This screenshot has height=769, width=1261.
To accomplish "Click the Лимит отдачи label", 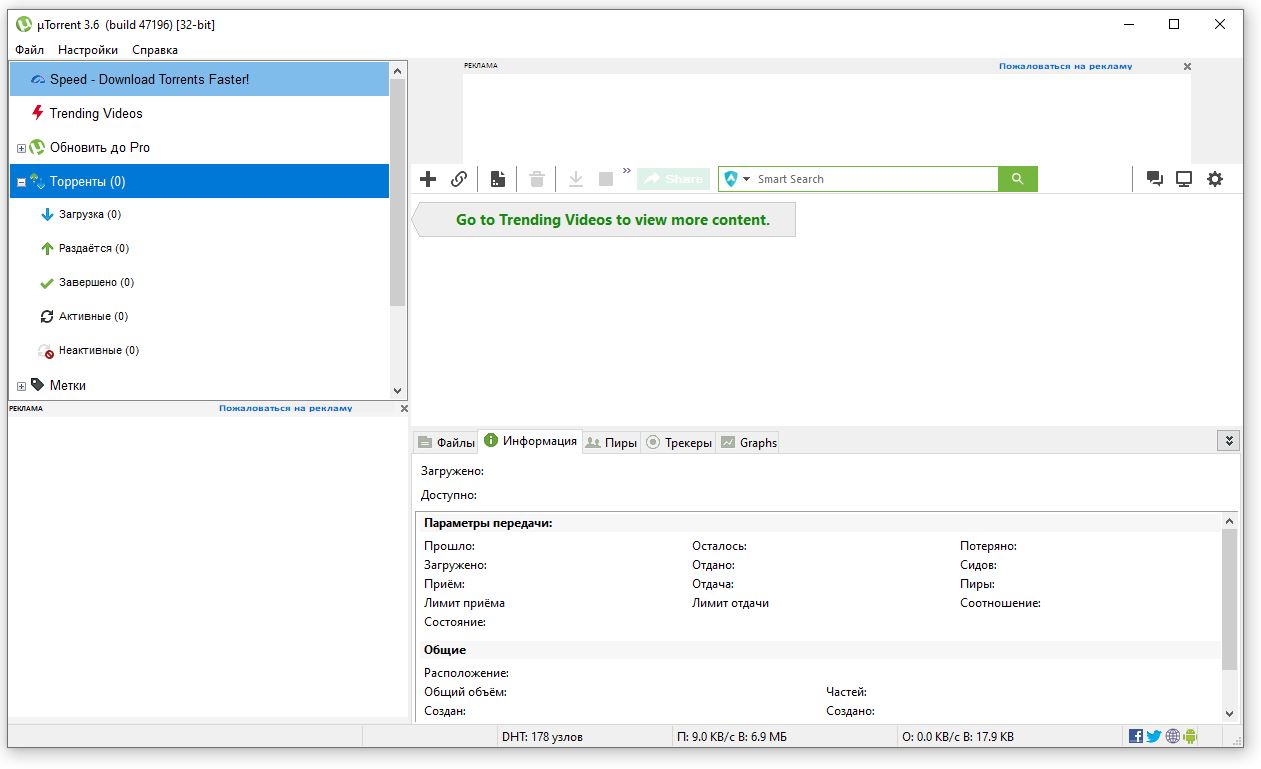I will click(x=730, y=603).
